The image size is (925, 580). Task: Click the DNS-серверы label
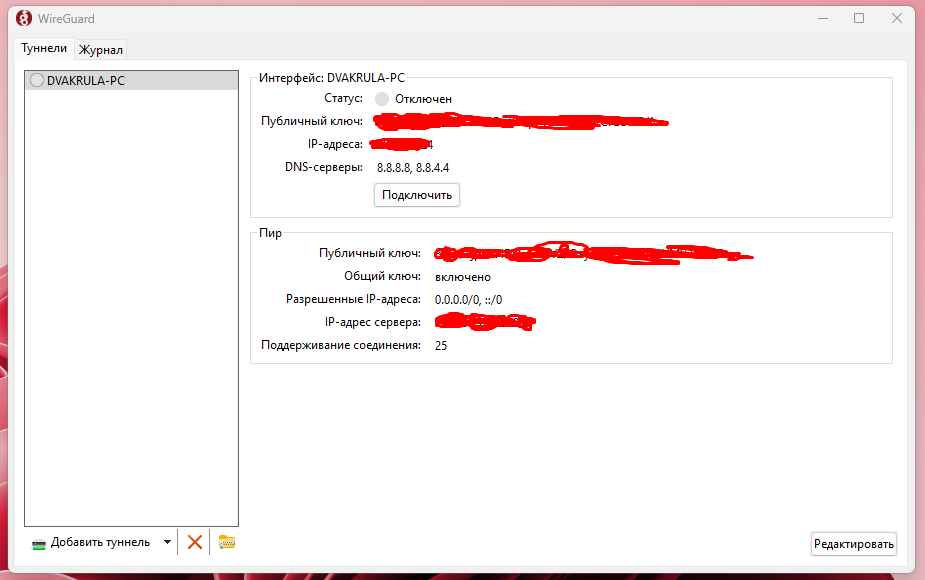point(324,167)
